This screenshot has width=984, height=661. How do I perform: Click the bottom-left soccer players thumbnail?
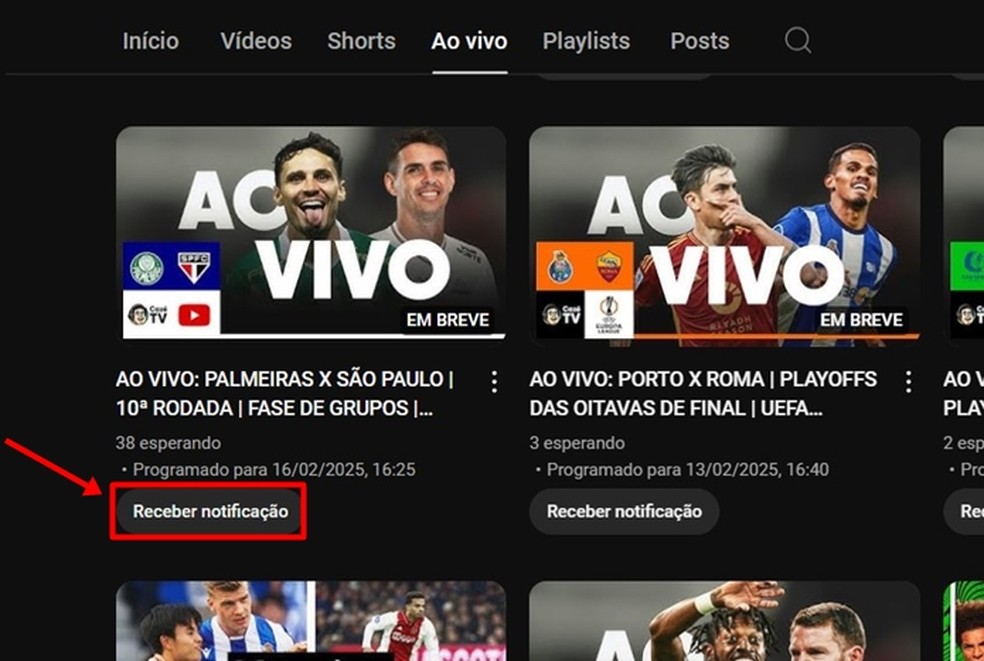click(311, 620)
